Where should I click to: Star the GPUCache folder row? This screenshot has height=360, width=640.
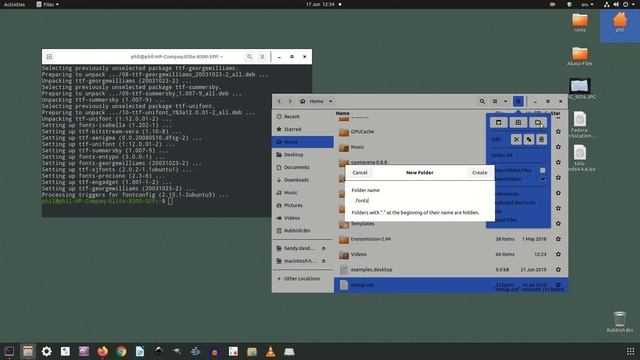click(558, 131)
